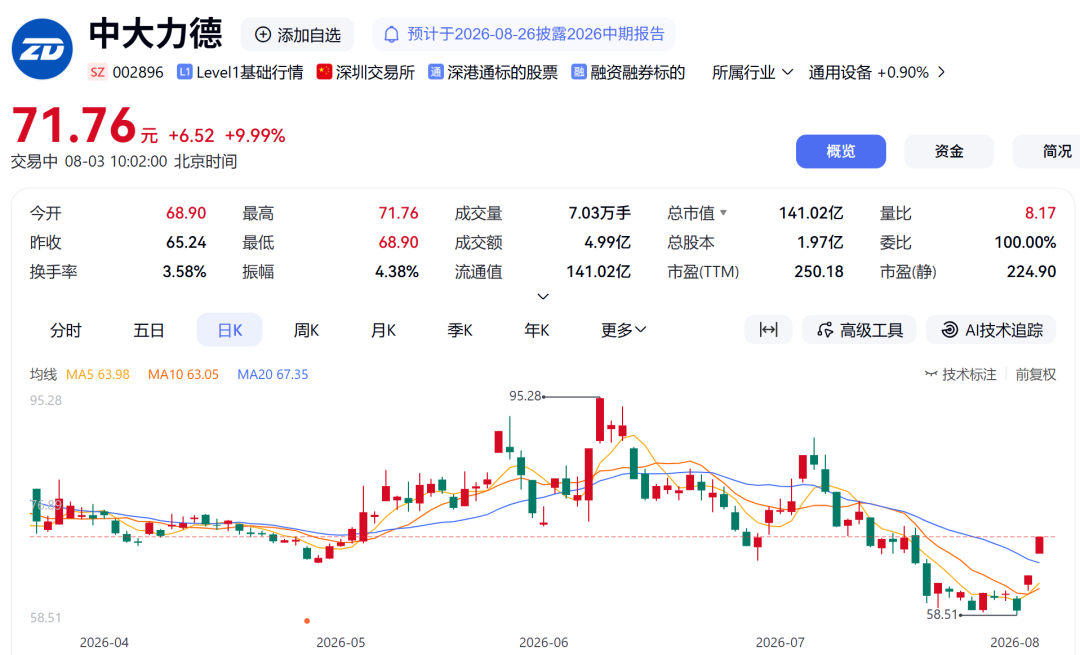This screenshot has width=1080, height=655.
Task: Click the SZ market badge
Action: click(x=98, y=72)
